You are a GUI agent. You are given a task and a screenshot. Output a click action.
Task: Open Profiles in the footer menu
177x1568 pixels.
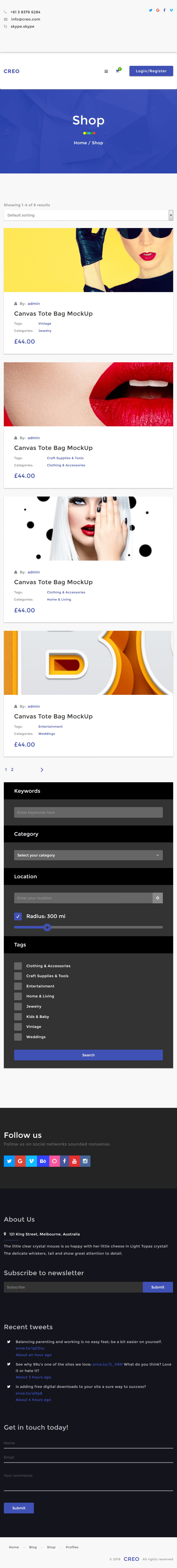click(x=72, y=1547)
